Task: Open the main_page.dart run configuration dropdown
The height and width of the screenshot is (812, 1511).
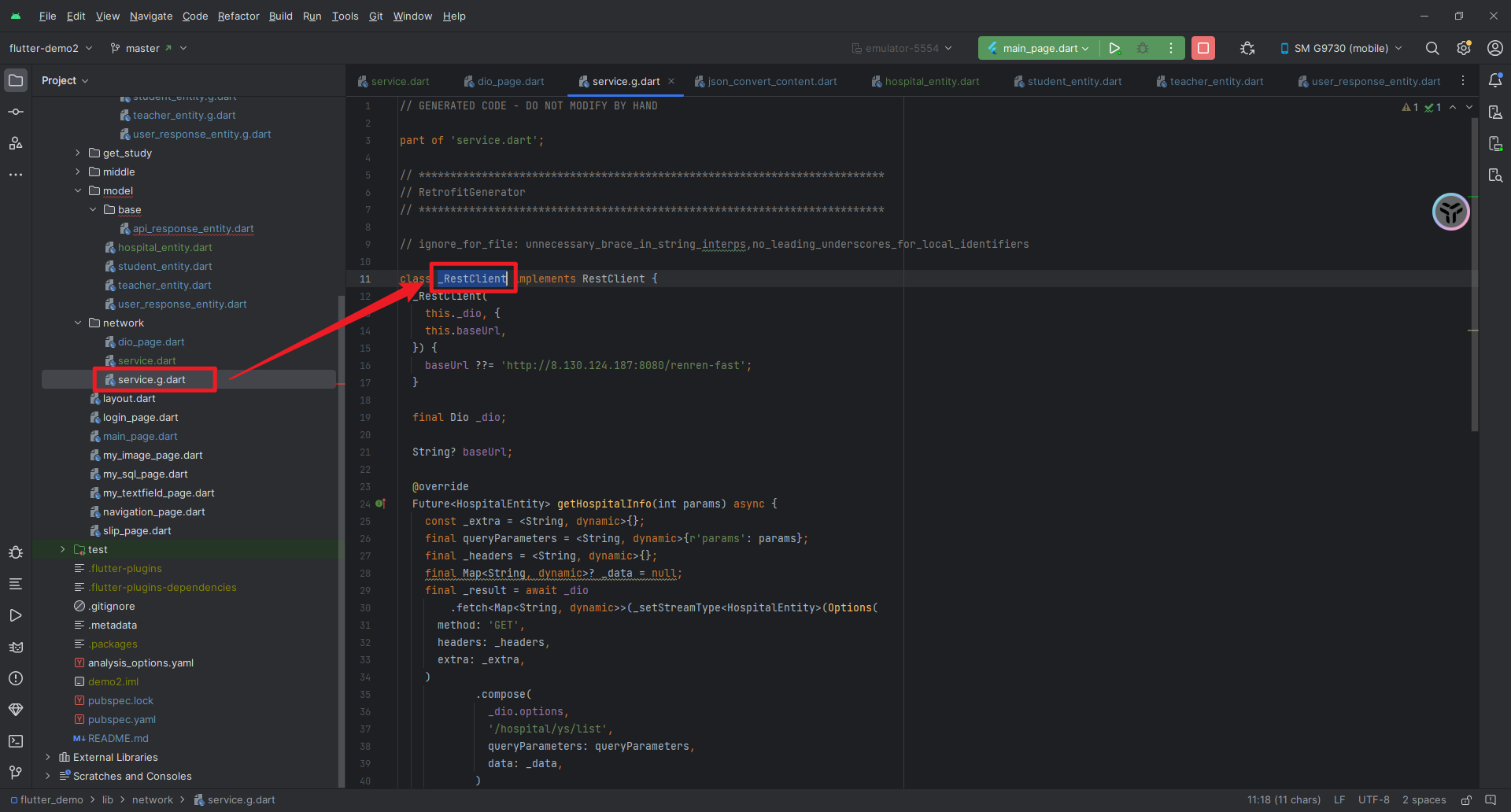Action: [1039, 48]
